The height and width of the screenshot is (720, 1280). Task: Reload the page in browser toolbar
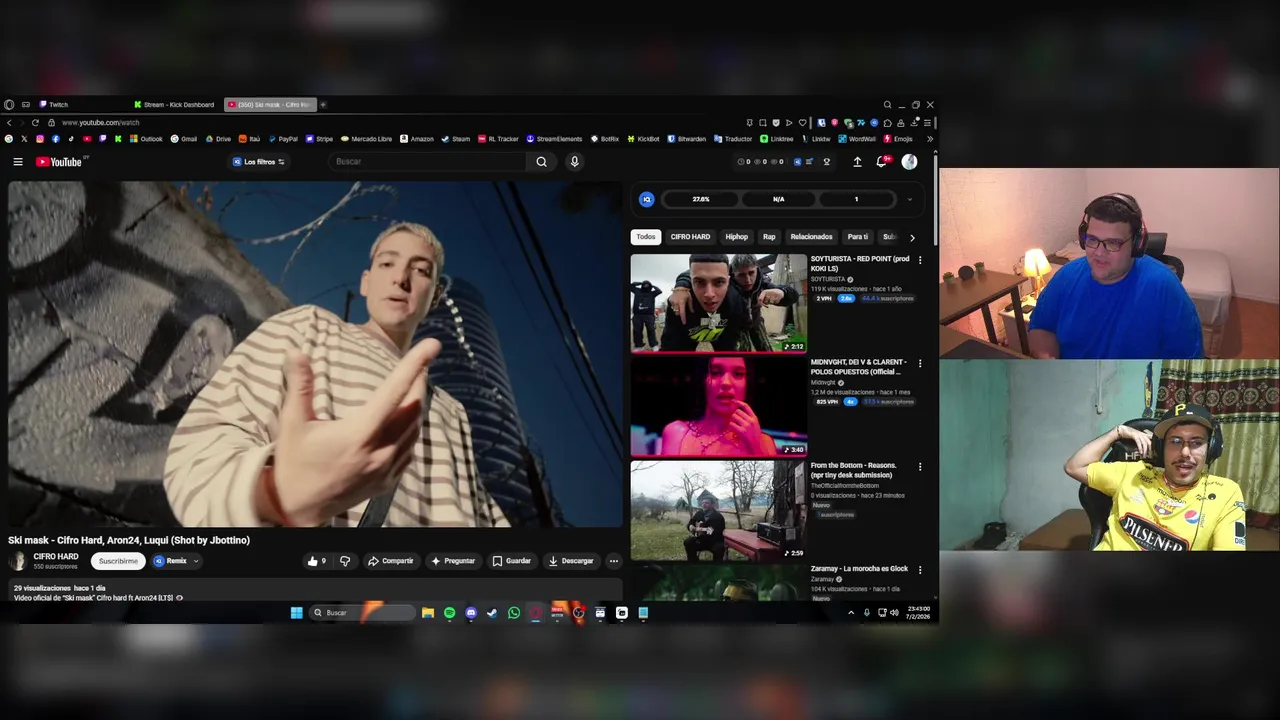point(35,122)
